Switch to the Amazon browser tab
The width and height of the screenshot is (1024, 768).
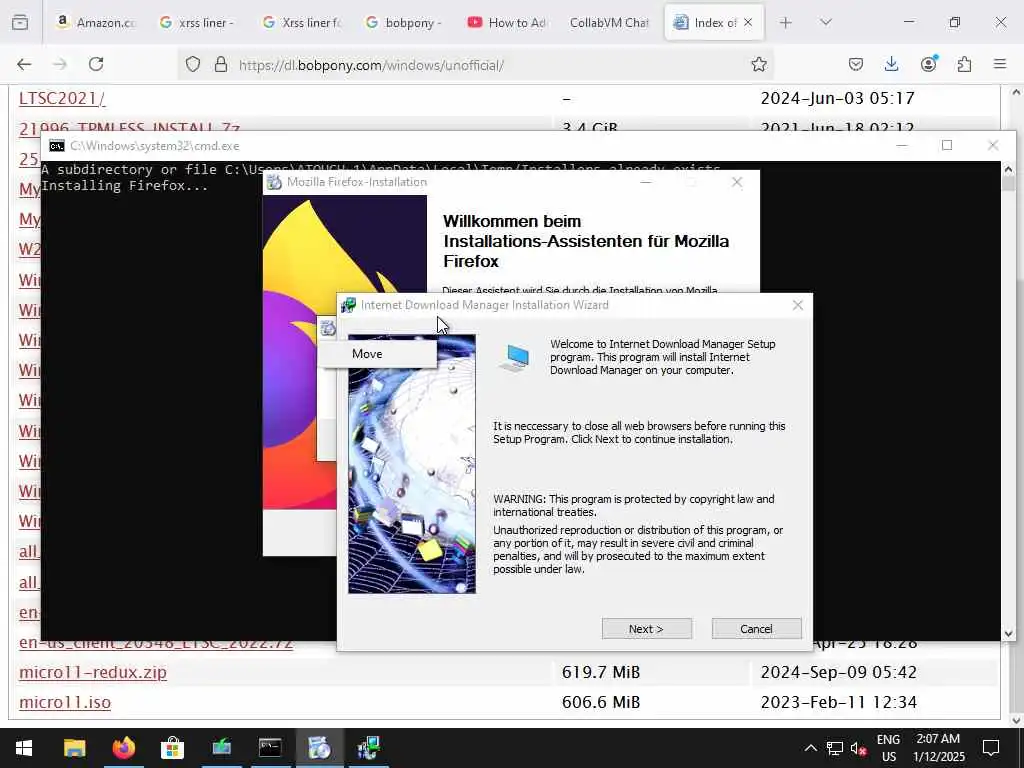[96, 22]
